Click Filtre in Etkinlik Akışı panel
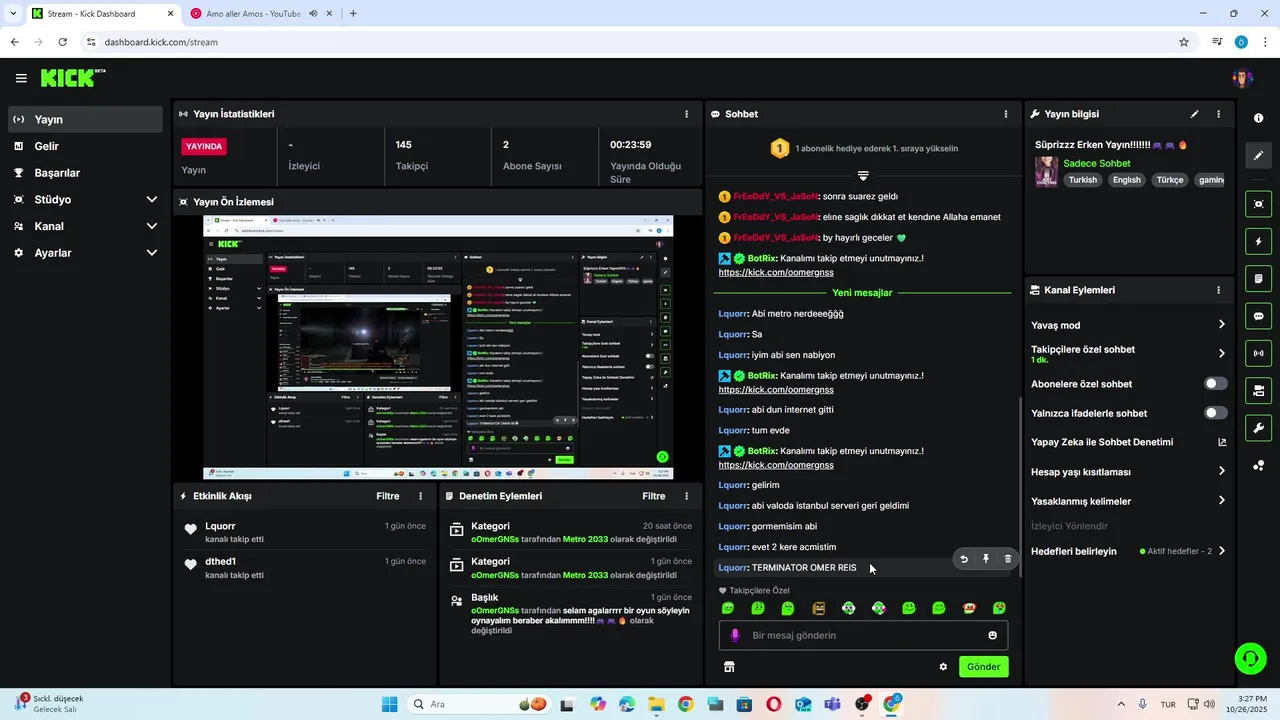1280x720 pixels. [x=388, y=496]
